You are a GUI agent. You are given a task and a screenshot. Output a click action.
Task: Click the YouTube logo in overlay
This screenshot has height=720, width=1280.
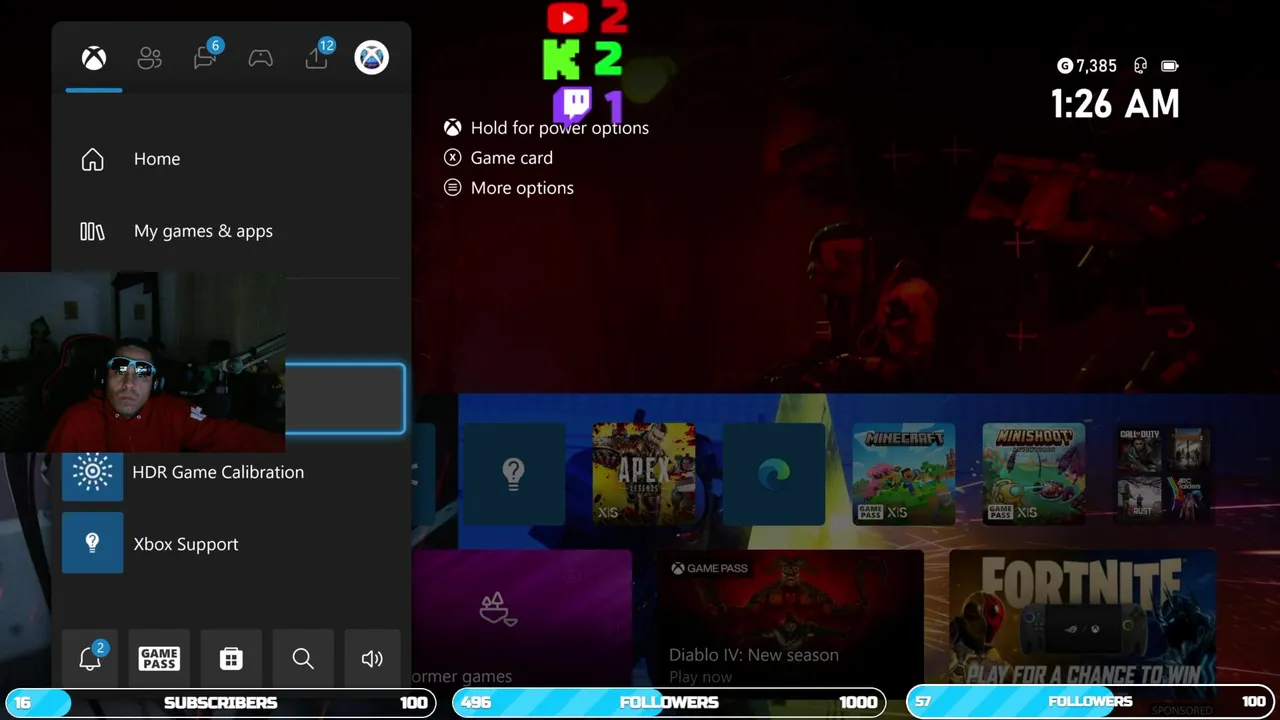(567, 17)
